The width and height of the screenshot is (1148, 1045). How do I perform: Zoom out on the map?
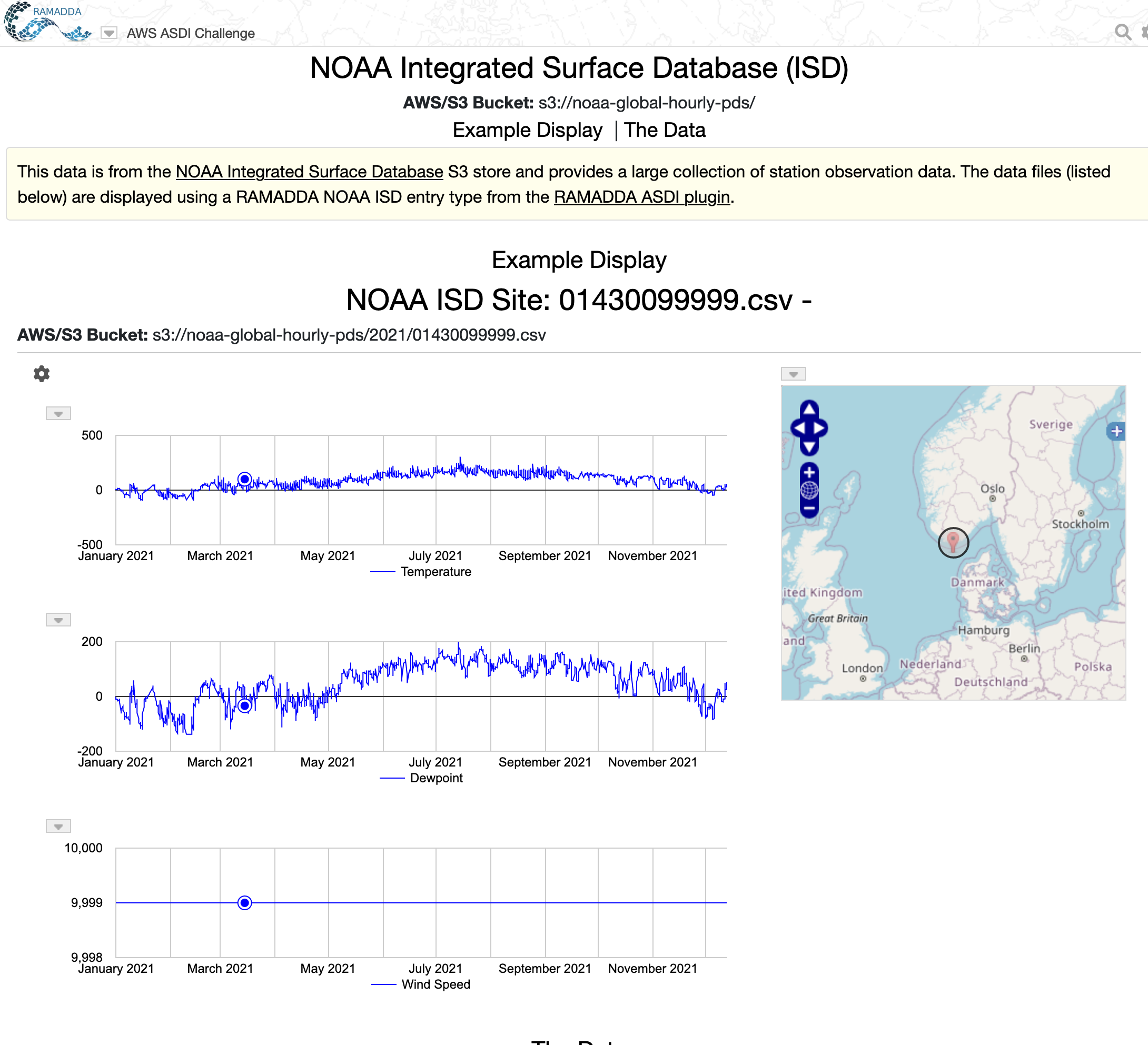point(809,507)
